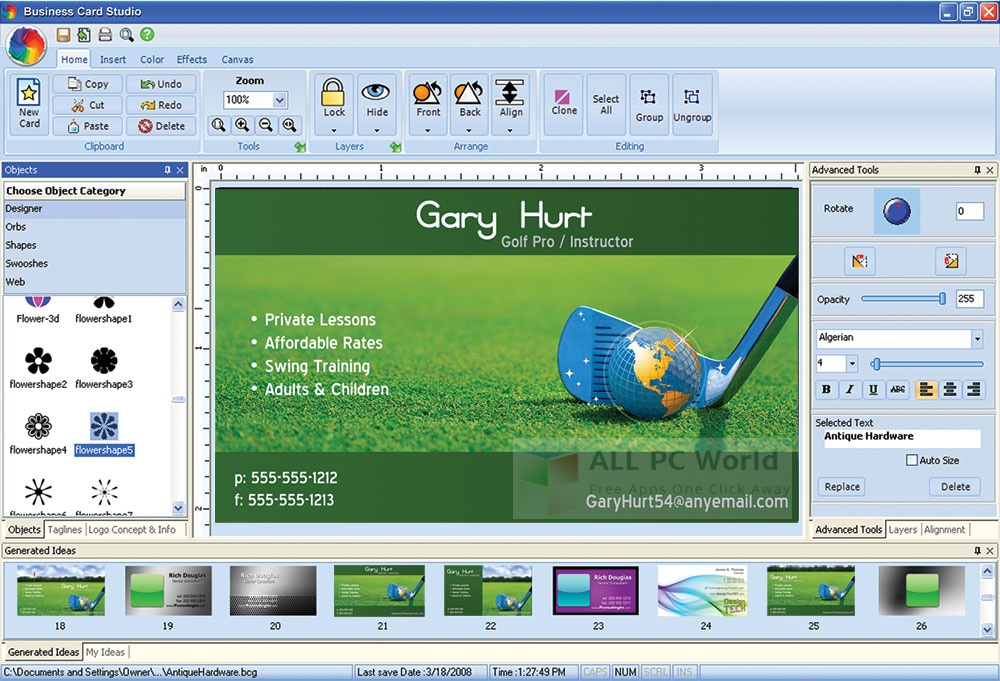Click the Clone icon
Viewport: 1000px width, 681px height.
[x=564, y=103]
